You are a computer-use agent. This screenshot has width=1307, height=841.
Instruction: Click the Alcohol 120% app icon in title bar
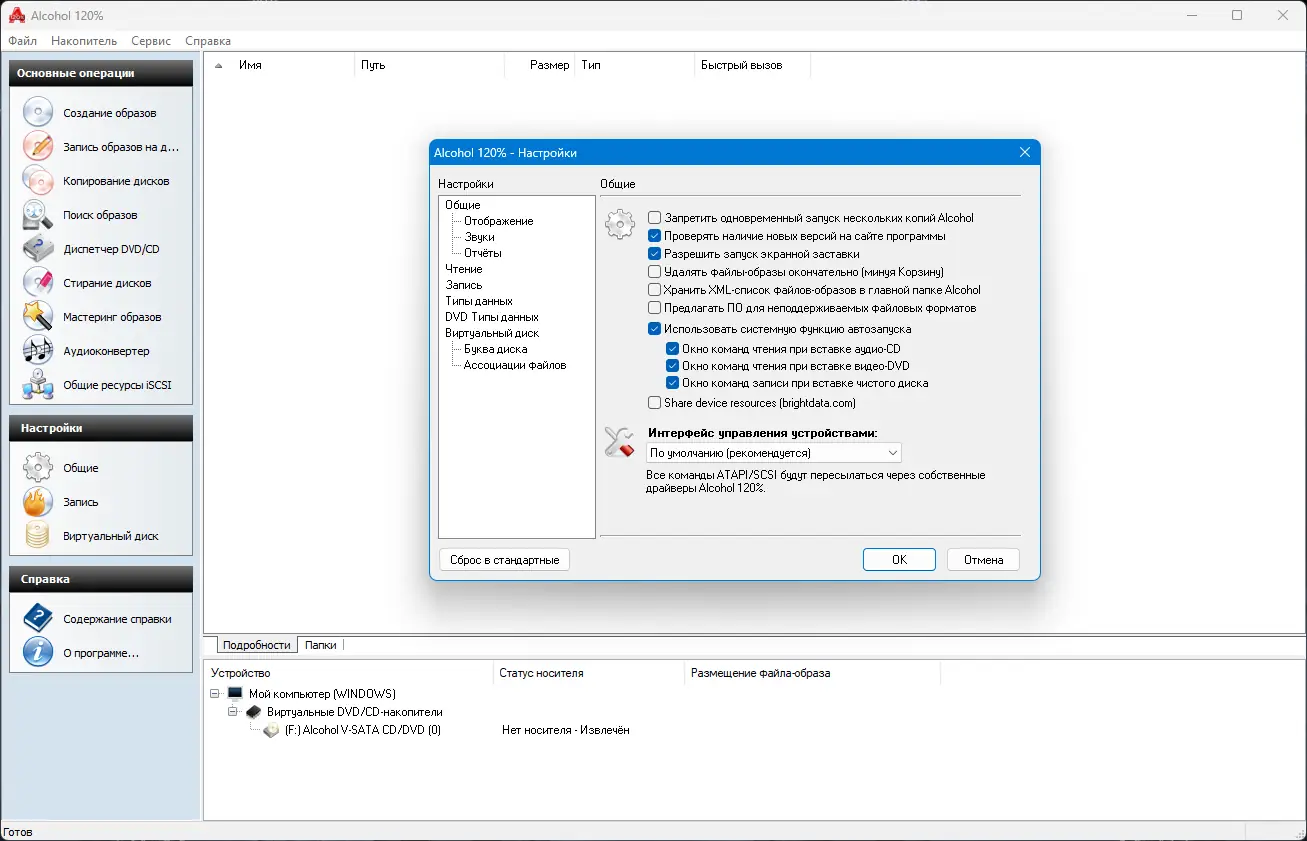16,15
